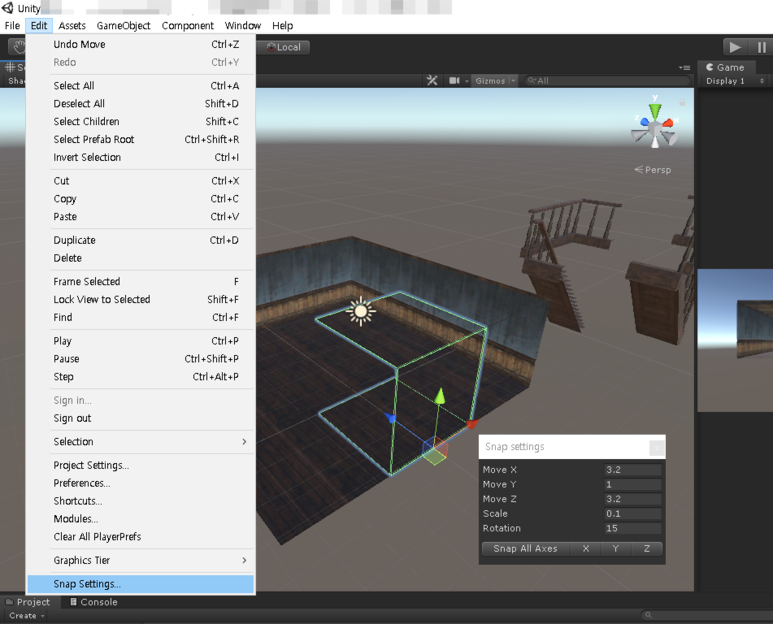773x624 pixels.
Task: Click the Play button in the toolbar
Action: 735,47
